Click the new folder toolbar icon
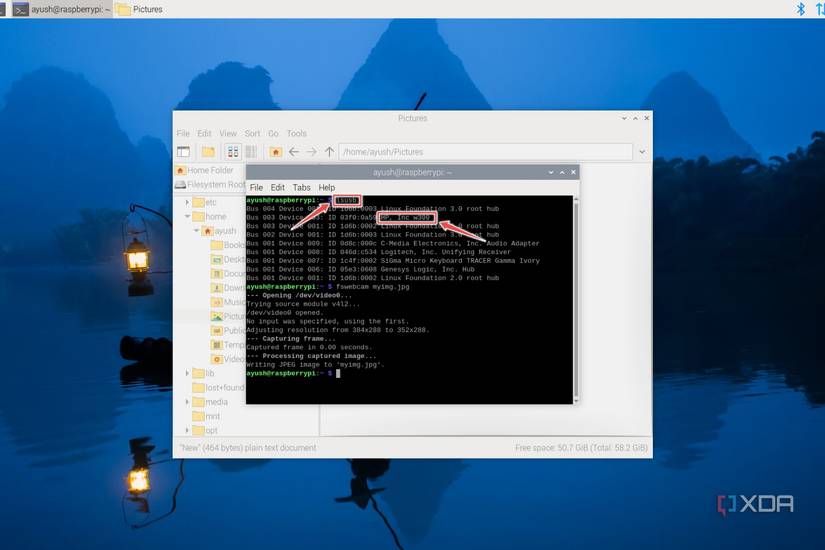Image resolution: width=825 pixels, height=550 pixels. point(208,152)
